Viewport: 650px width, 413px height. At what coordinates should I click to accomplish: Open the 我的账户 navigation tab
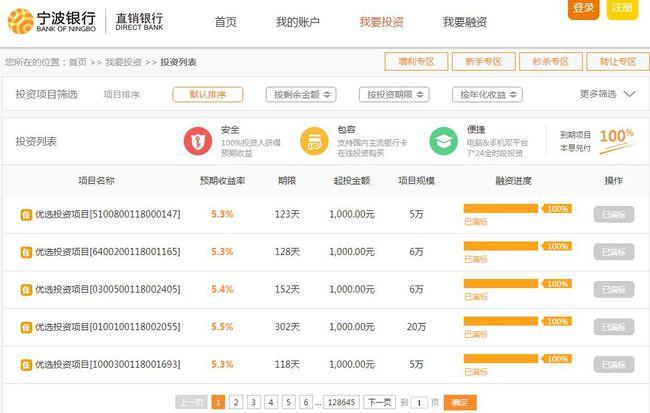pos(298,22)
